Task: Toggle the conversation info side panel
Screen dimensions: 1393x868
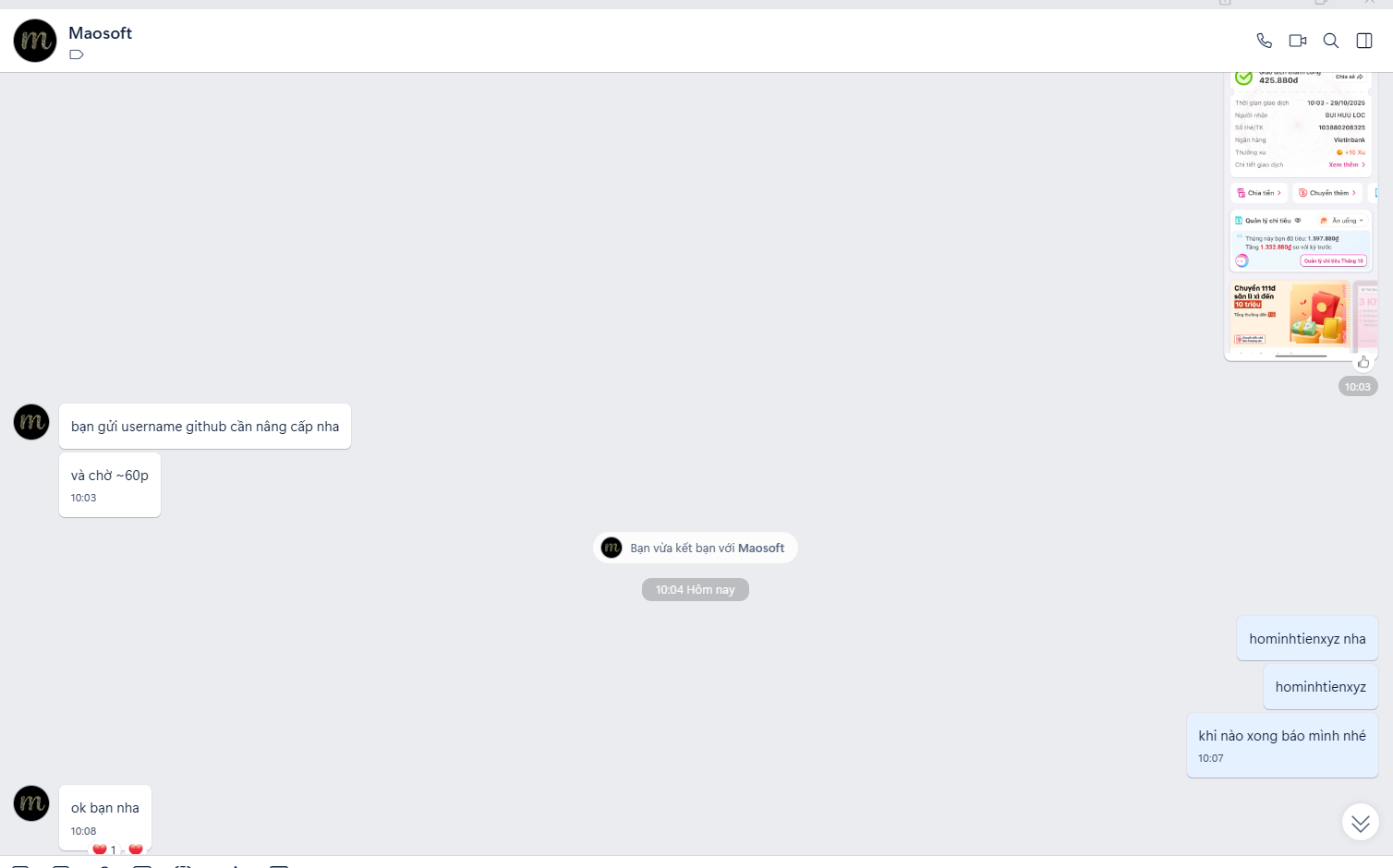Action: click(x=1363, y=41)
